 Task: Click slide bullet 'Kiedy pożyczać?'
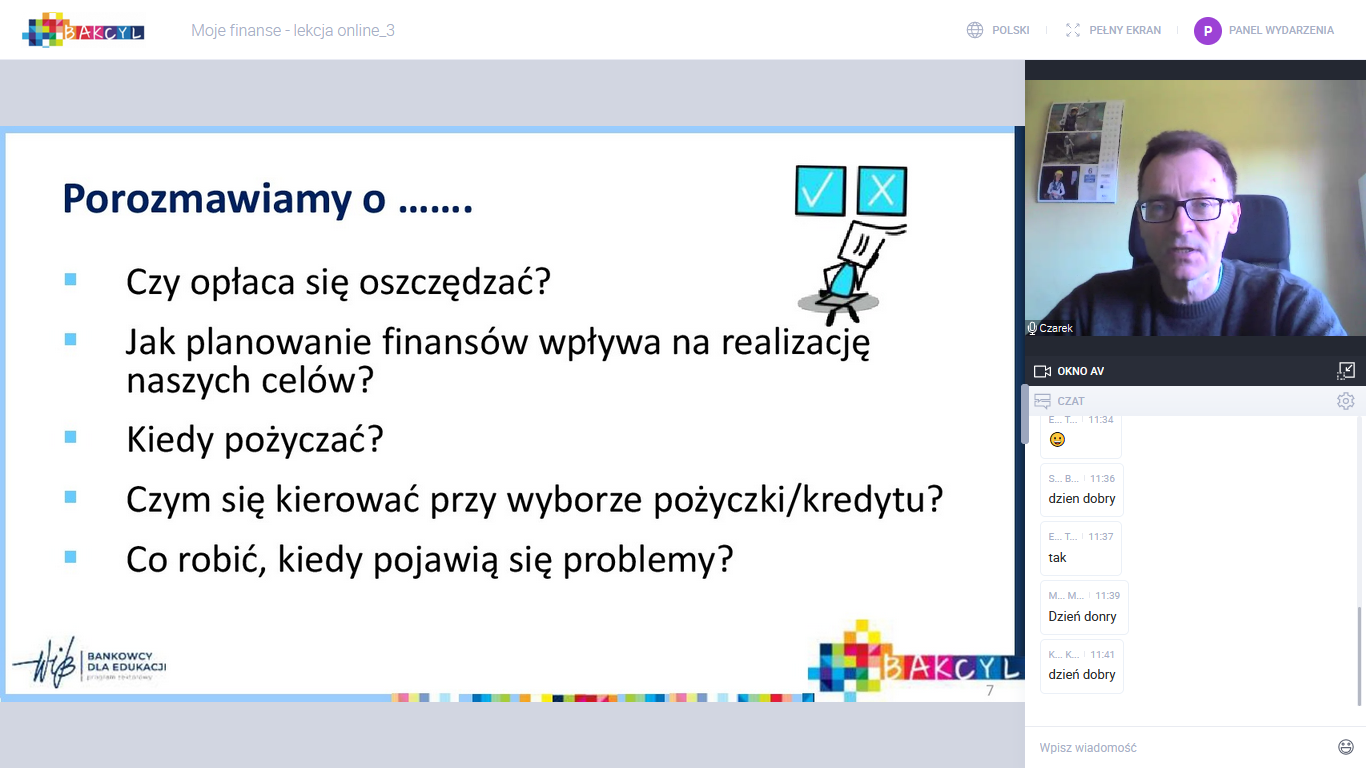coord(255,440)
